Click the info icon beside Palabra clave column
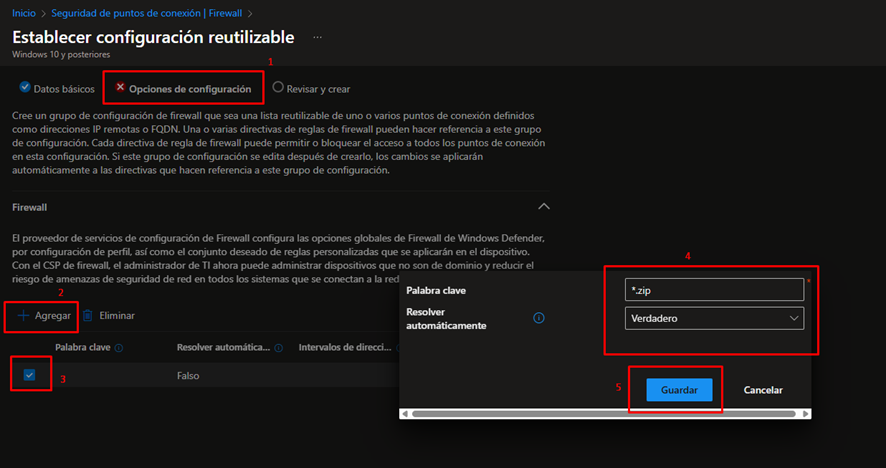Viewport: 886px width, 468px height. click(x=119, y=348)
